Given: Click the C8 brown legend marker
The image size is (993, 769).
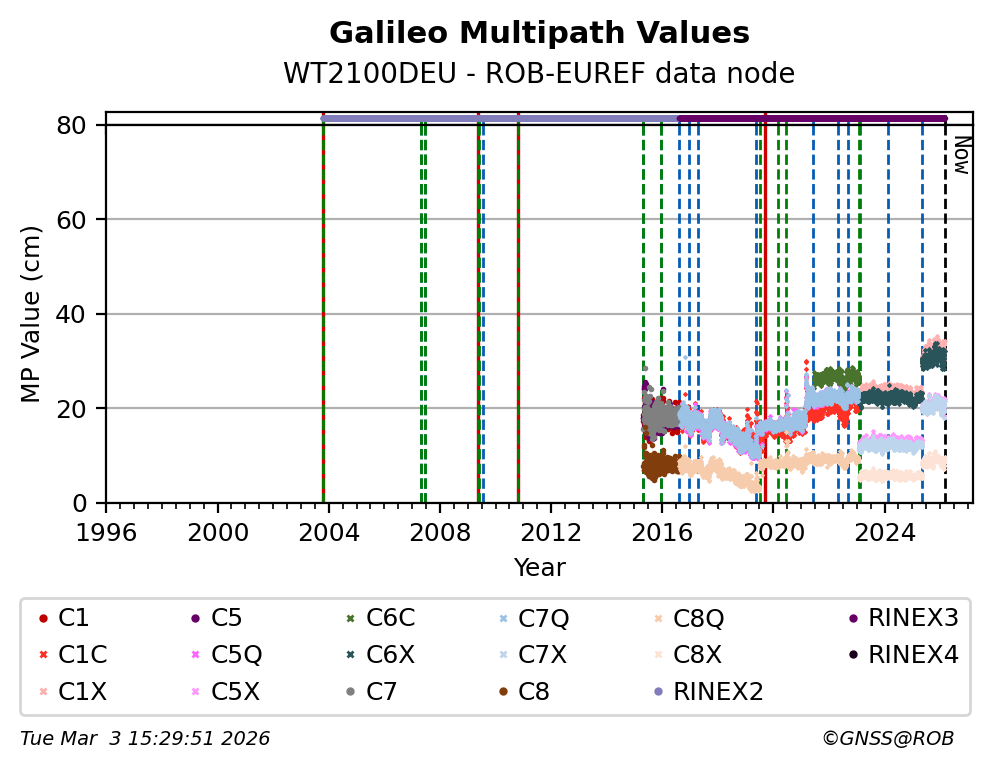Looking at the screenshot, I should click(502, 691).
